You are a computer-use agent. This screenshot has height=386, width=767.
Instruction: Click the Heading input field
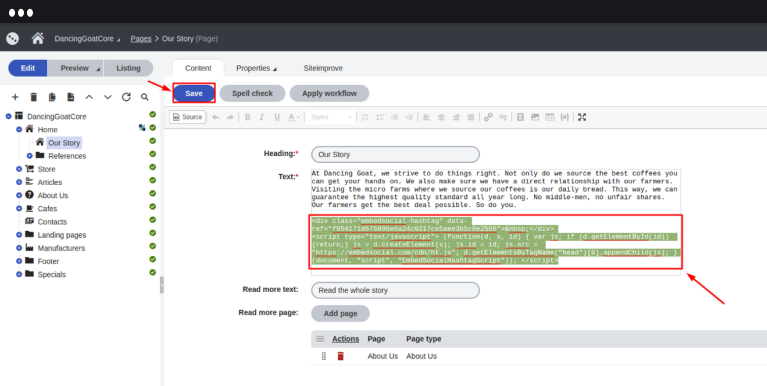pos(395,154)
